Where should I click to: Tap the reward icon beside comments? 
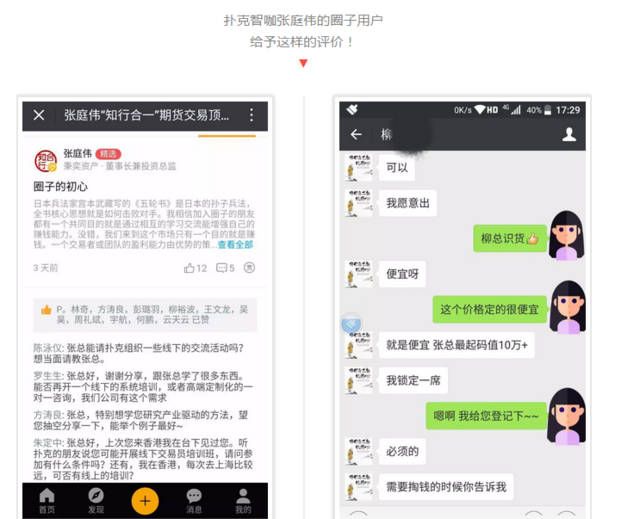pos(249,268)
